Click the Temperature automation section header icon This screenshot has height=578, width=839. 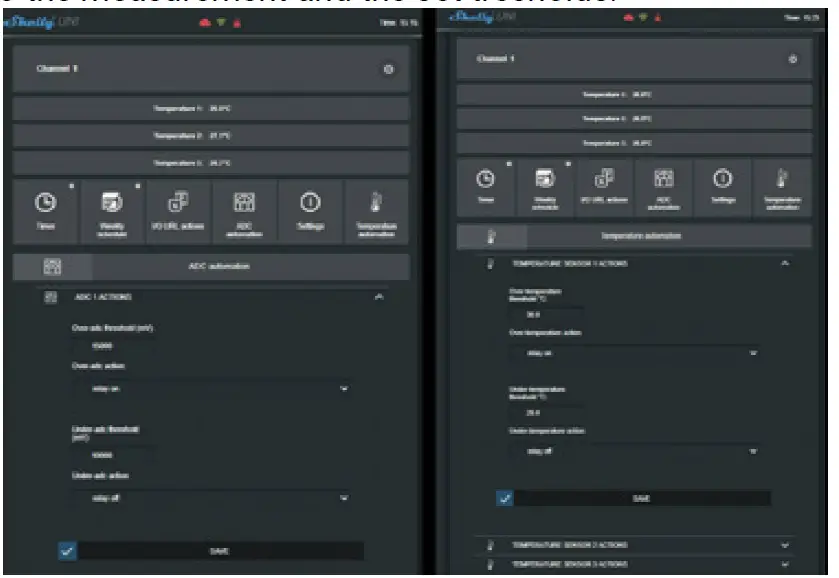click(x=491, y=237)
